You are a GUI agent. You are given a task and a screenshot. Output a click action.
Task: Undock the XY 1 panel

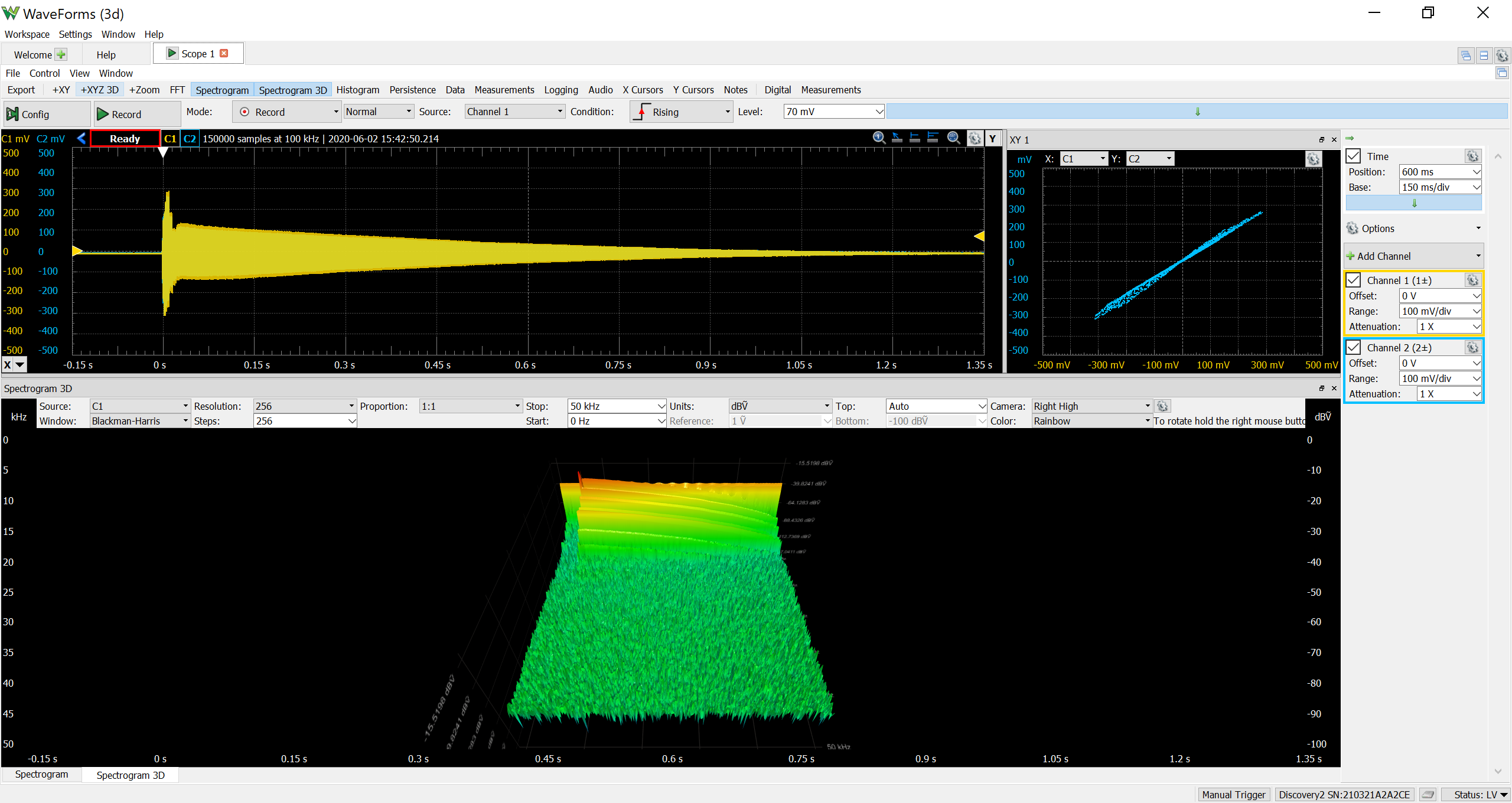click(x=1322, y=140)
